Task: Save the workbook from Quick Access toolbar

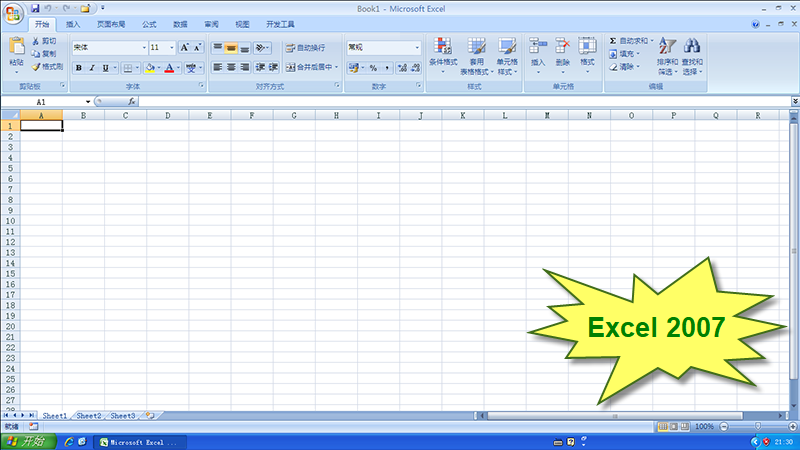Action: coord(35,8)
